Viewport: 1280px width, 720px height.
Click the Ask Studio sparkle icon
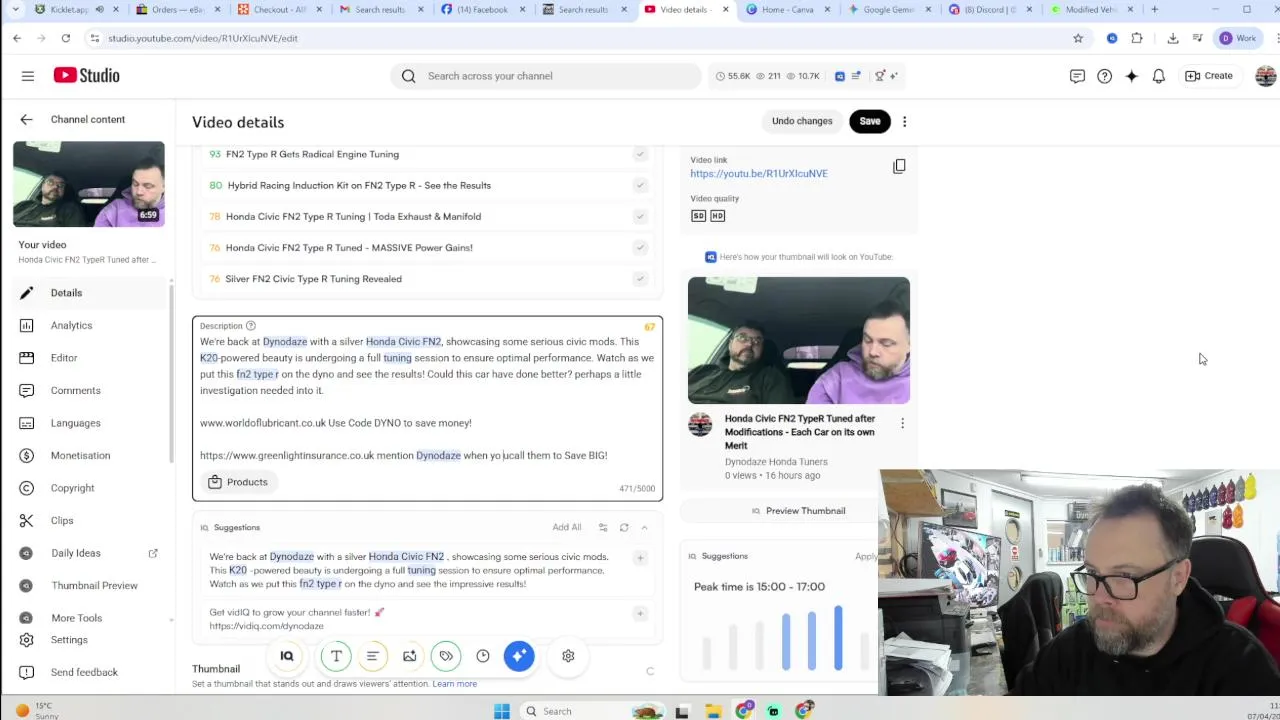[x=1131, y=76]
